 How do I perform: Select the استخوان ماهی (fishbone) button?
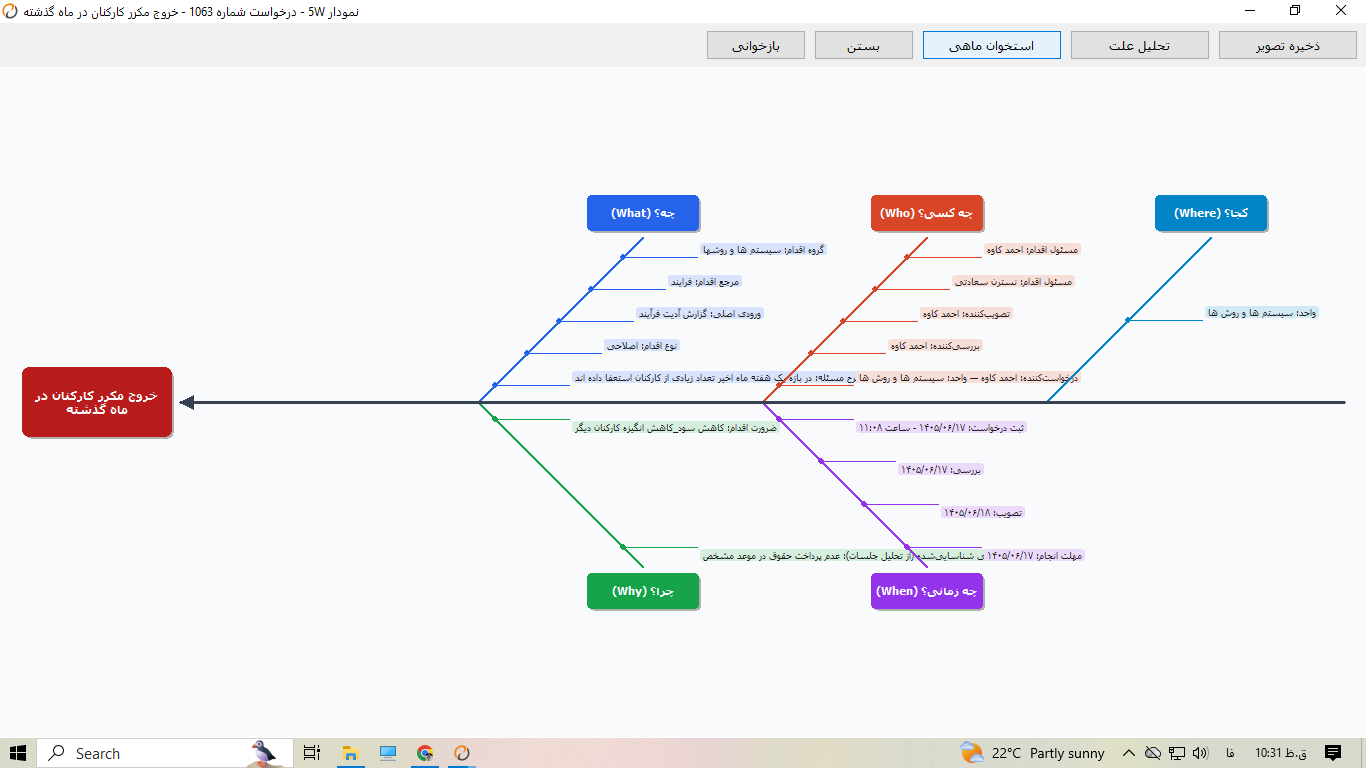991,45
